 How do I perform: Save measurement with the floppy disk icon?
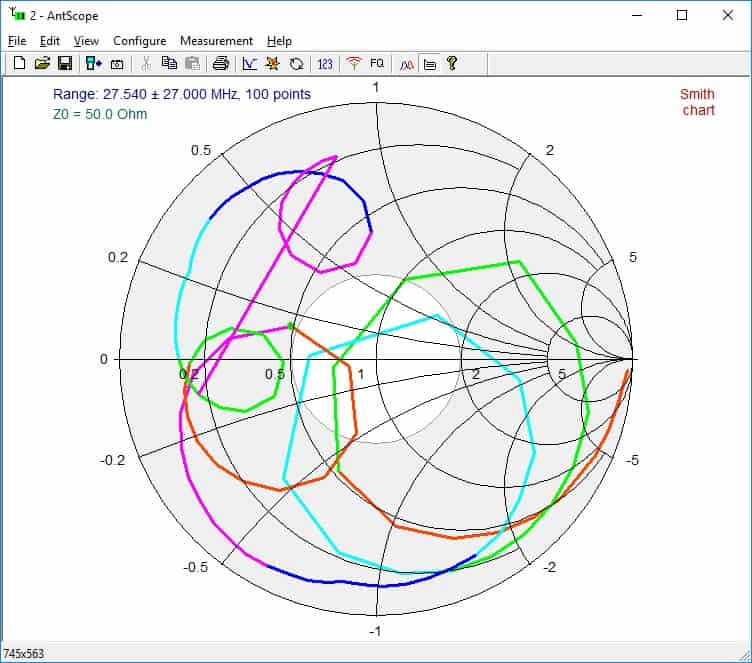pos(65,63)
